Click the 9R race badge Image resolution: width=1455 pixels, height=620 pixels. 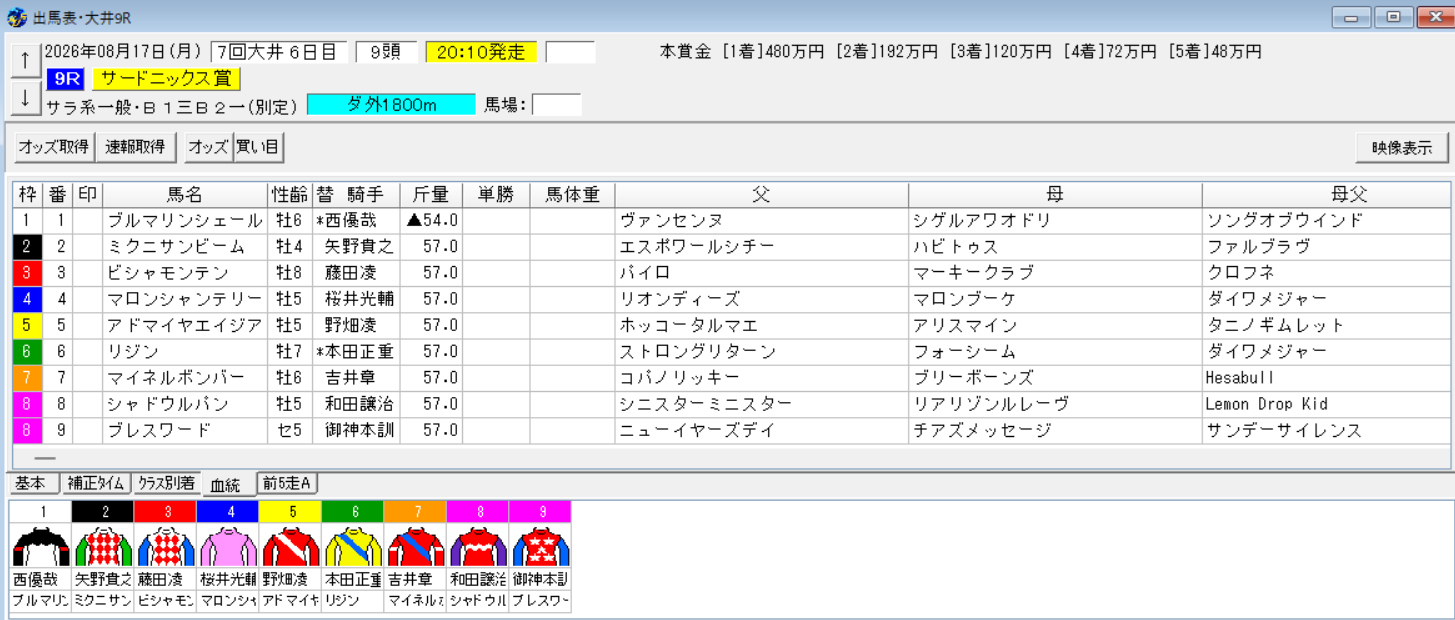(67, 79)
